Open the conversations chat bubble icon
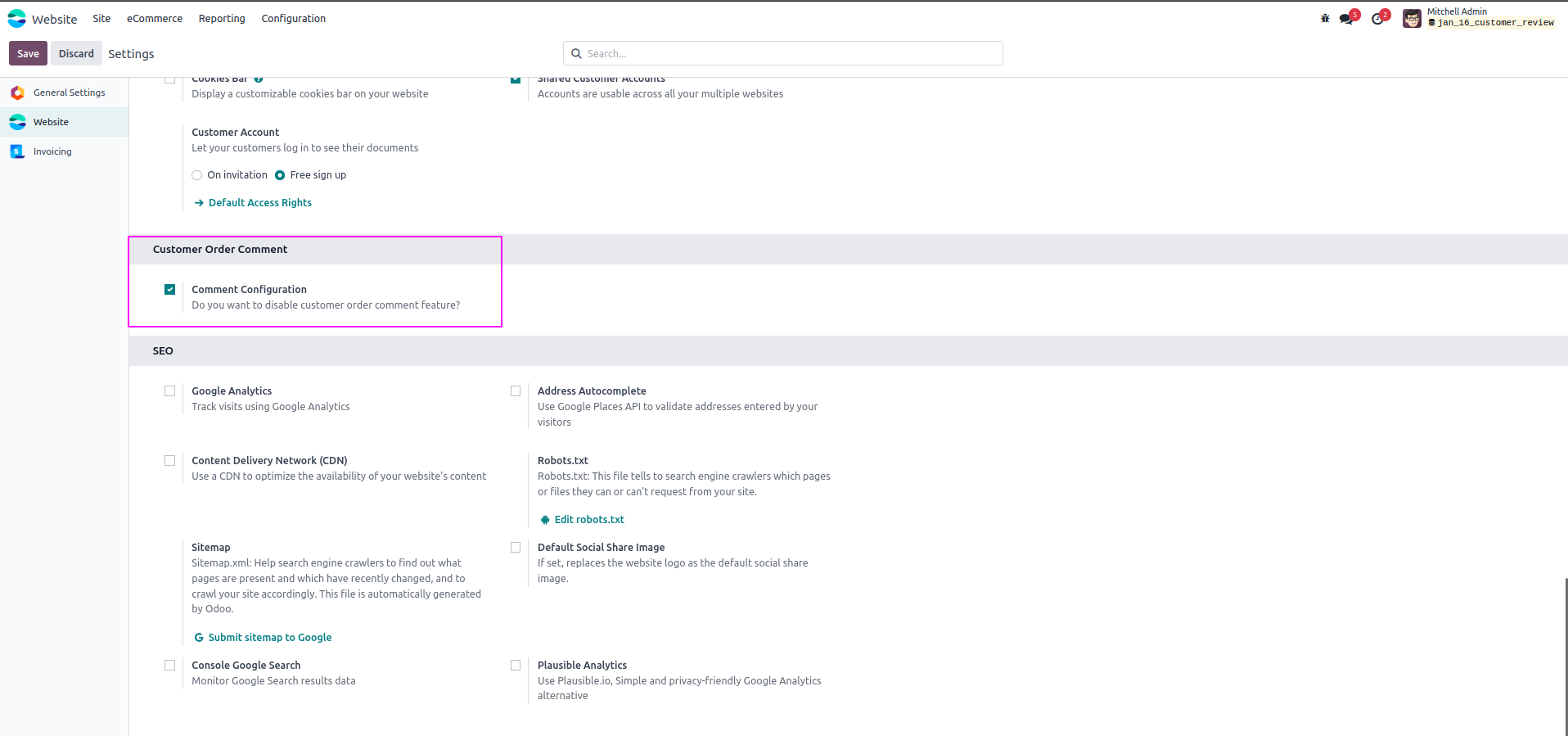This screenshot has height=736, width=1568. [x=1346, y=19]
